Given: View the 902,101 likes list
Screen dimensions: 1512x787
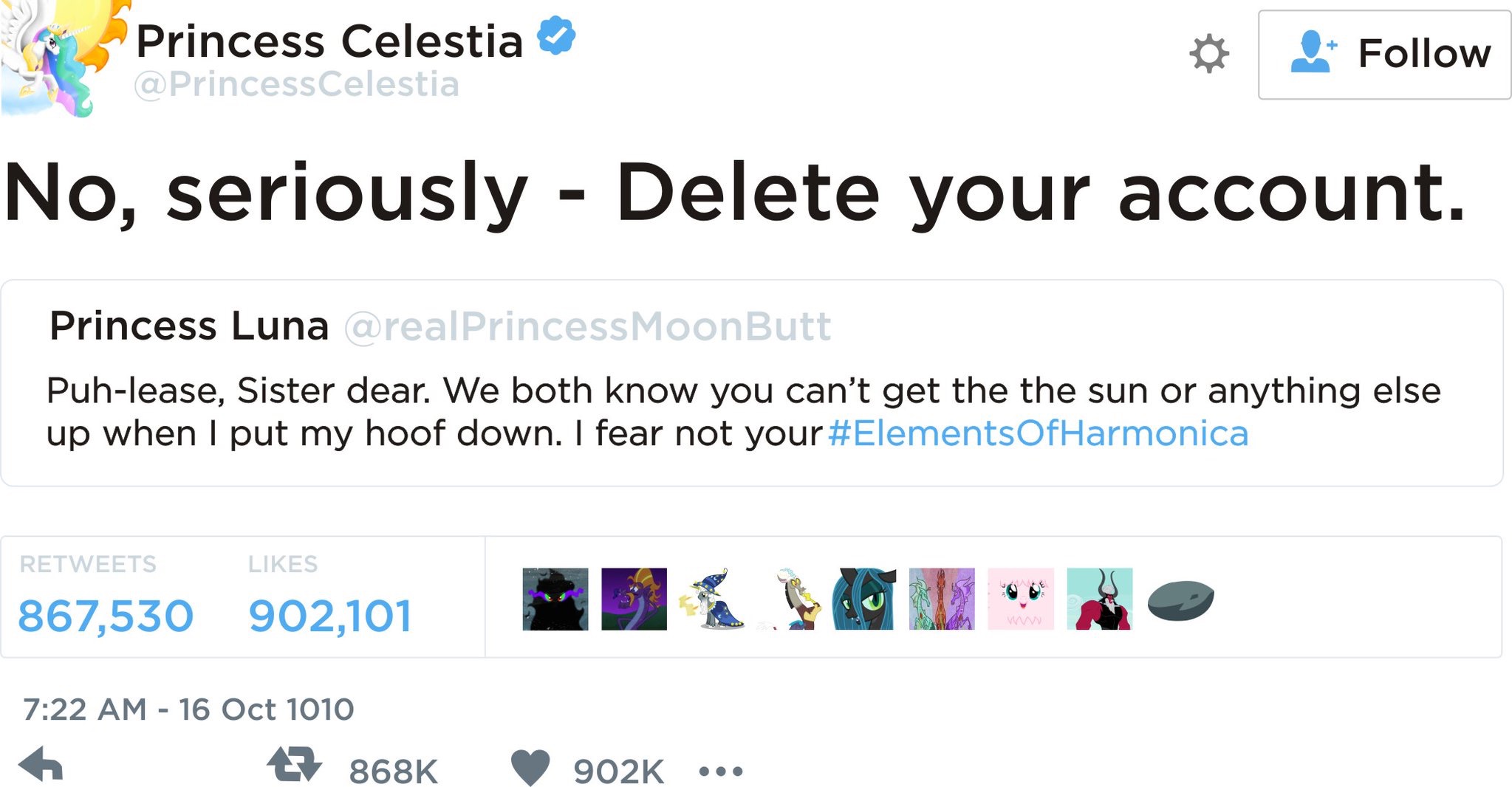Looking at the screenshot, I should pyautogui.click(x=329, y=616).
